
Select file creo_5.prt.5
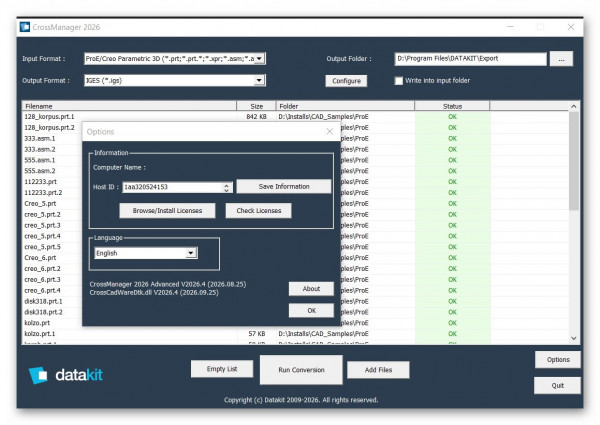pyautogui.click(x=42, y=247)
